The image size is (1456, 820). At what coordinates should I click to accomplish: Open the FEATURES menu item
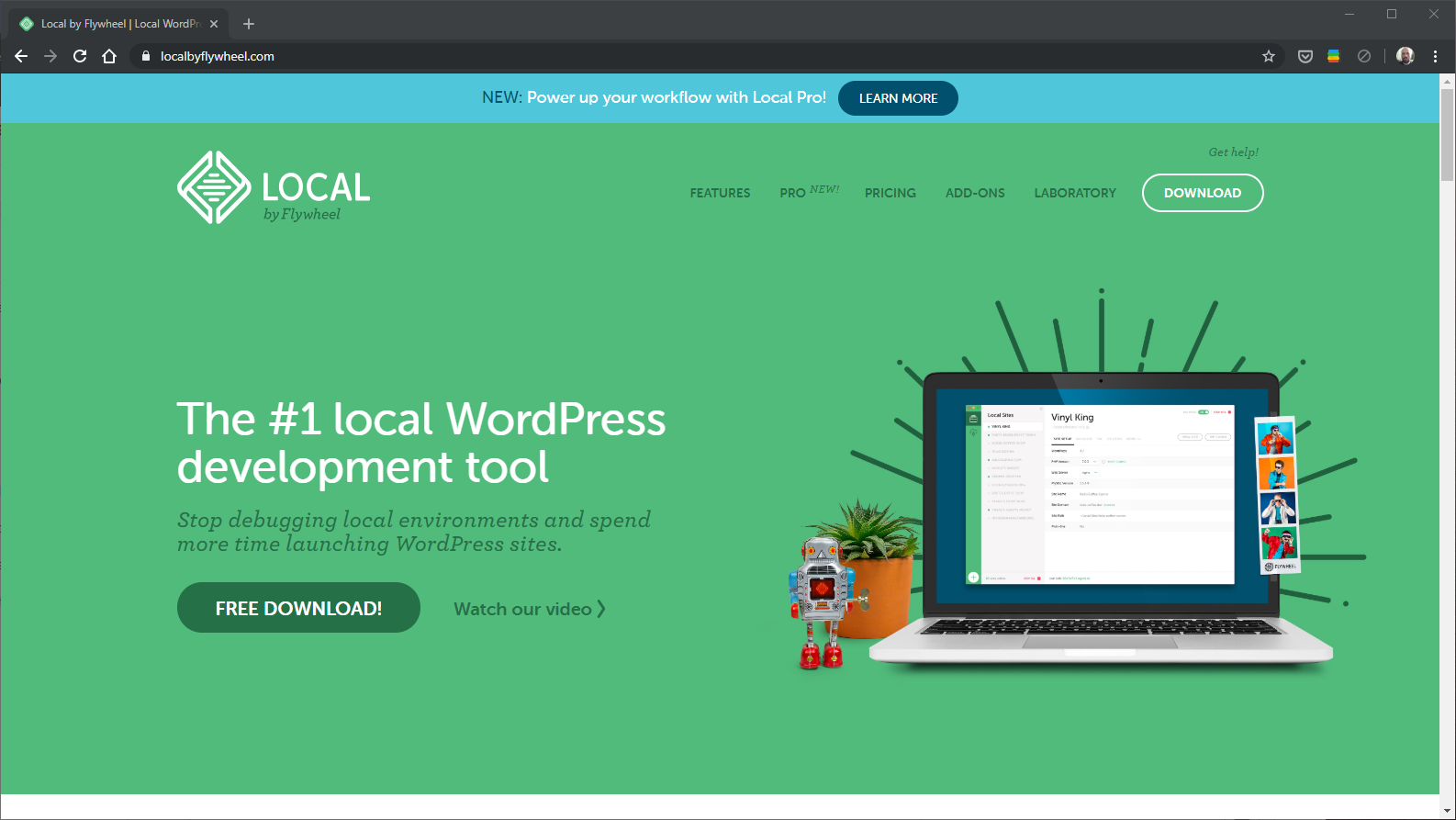pos(720,193)
